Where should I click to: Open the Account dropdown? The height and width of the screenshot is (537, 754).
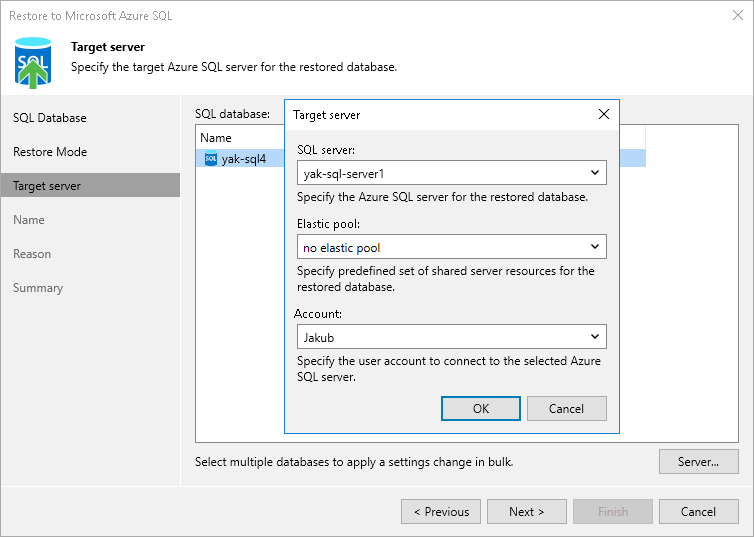595,337
